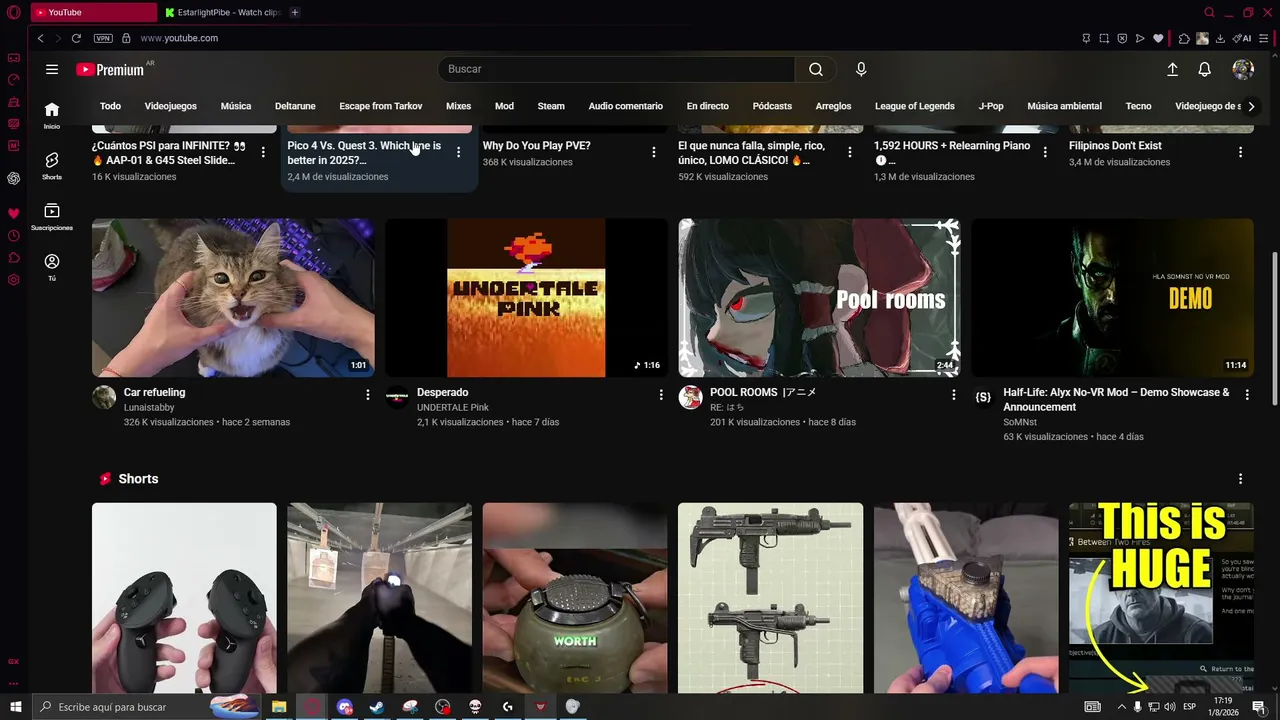Screen dimensions: 1280x720
Task: Open history clock in Opera sidebar
Action: tap(14, 236)
